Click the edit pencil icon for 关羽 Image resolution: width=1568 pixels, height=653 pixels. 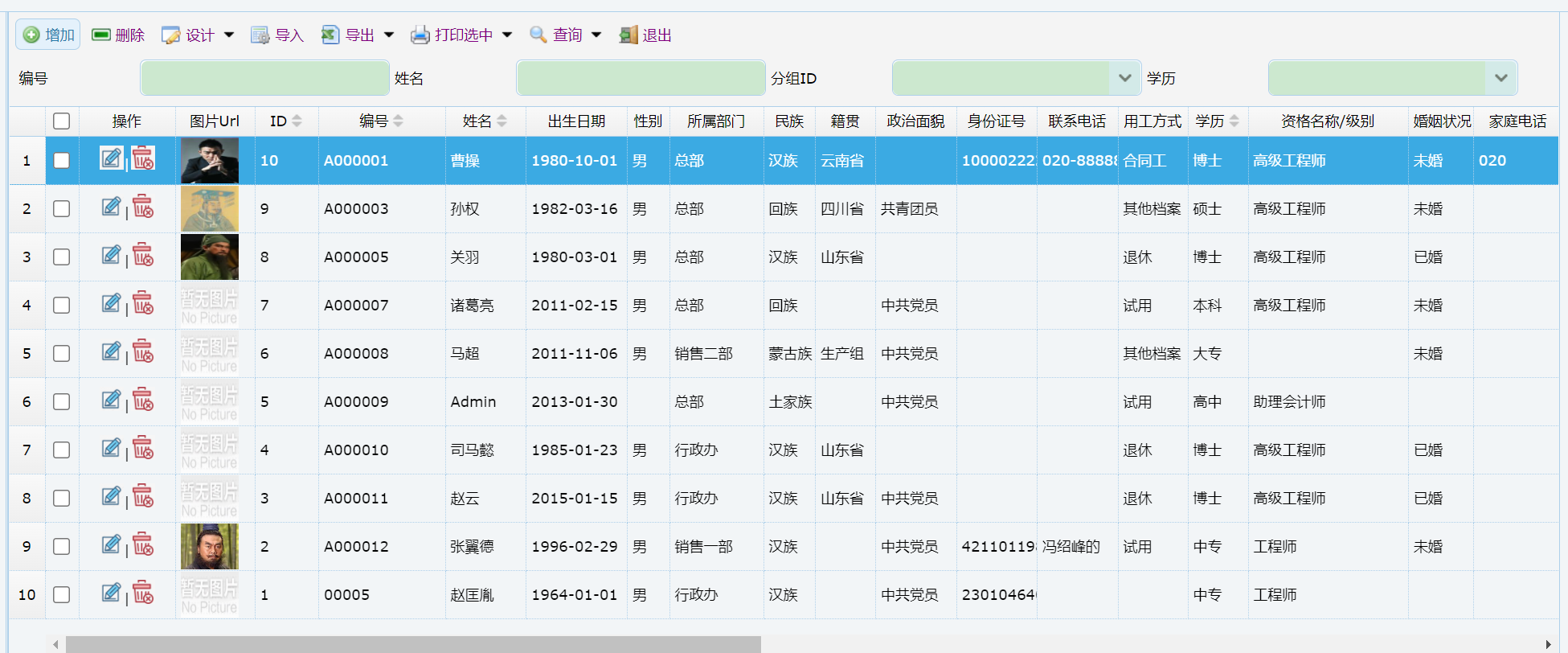coord(111,255)
